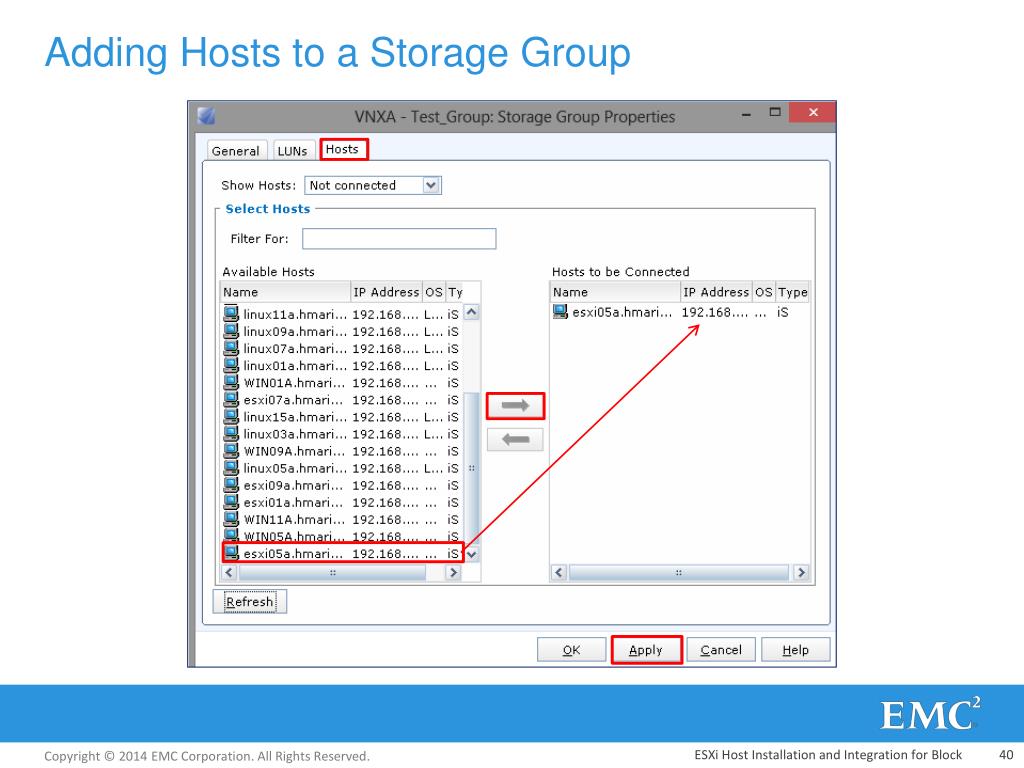Click host icon beside linux05a.hmari
Image resolution: width=1024 pixels, height=768 pixels.
pos(231,467)
